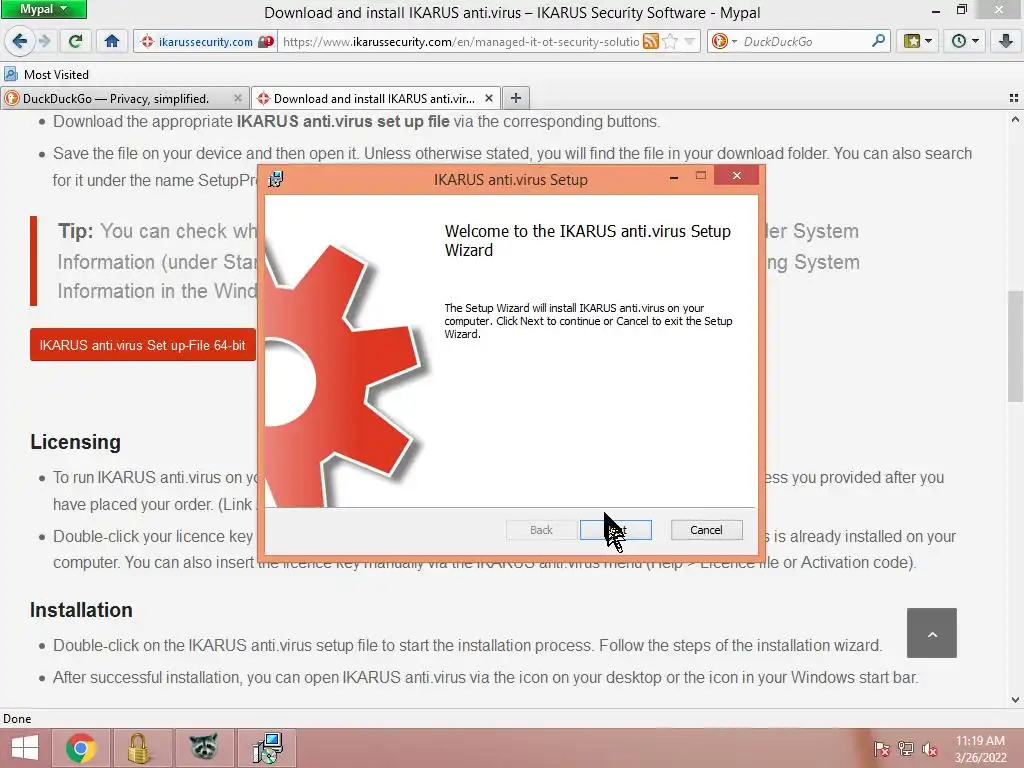This screenshot has width=1024, height=768.
Task: Open the tab groups grid icon
Action: coord(1014,98)
